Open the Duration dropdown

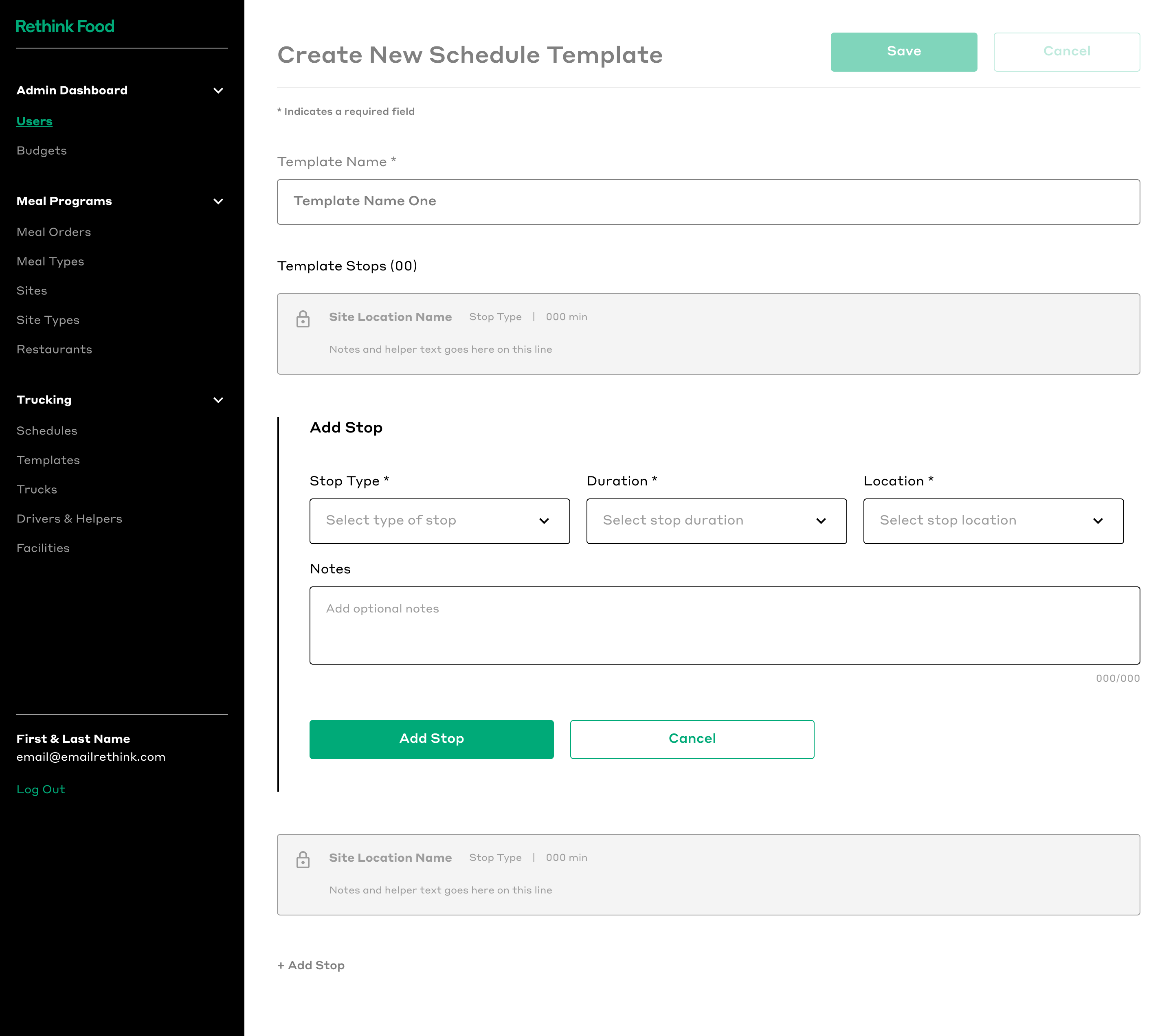click(x=716, y=521)
